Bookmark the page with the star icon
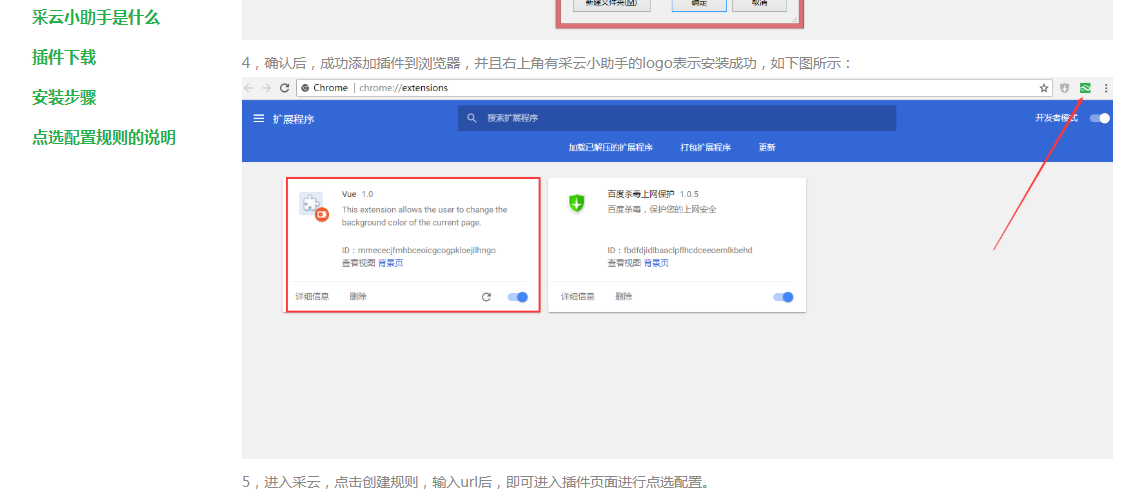The width and height of the screenshot is (1145, 501). pos(1043,88)
